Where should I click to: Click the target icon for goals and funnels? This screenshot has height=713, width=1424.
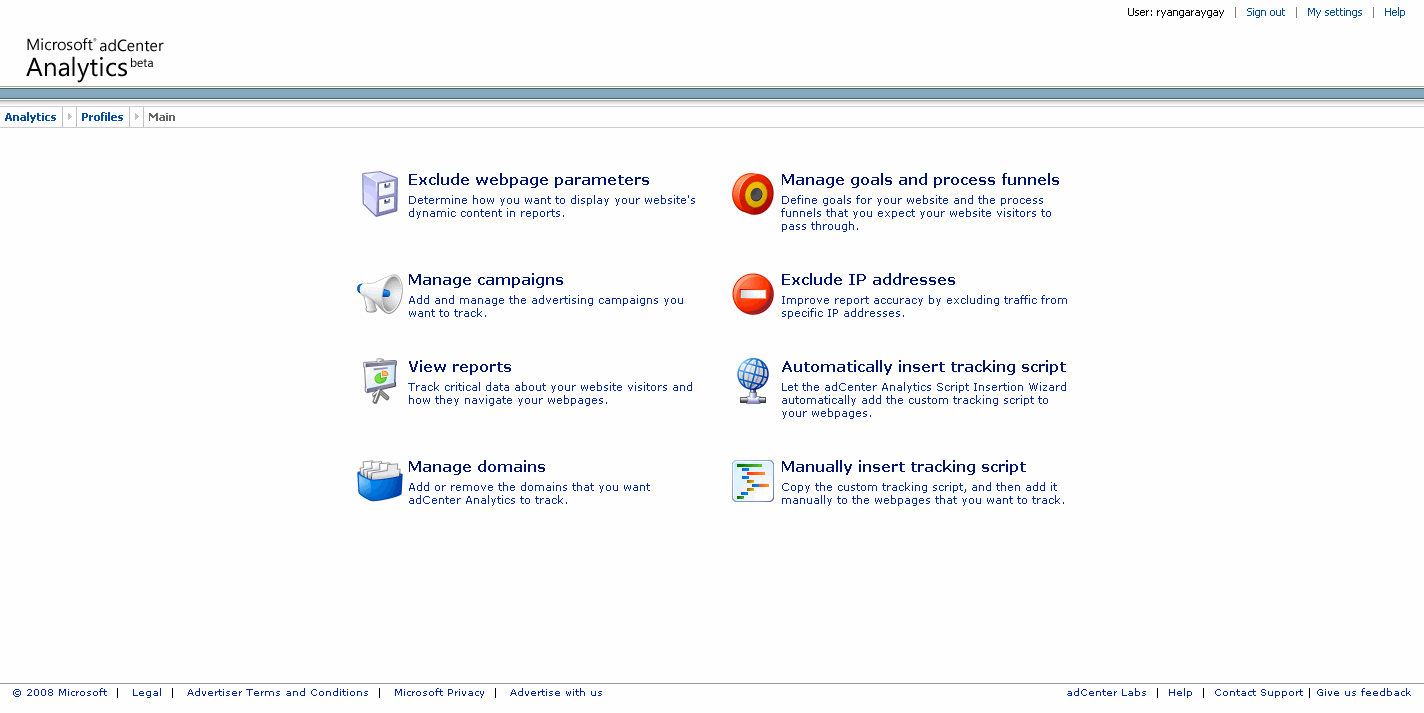[752, 194]
